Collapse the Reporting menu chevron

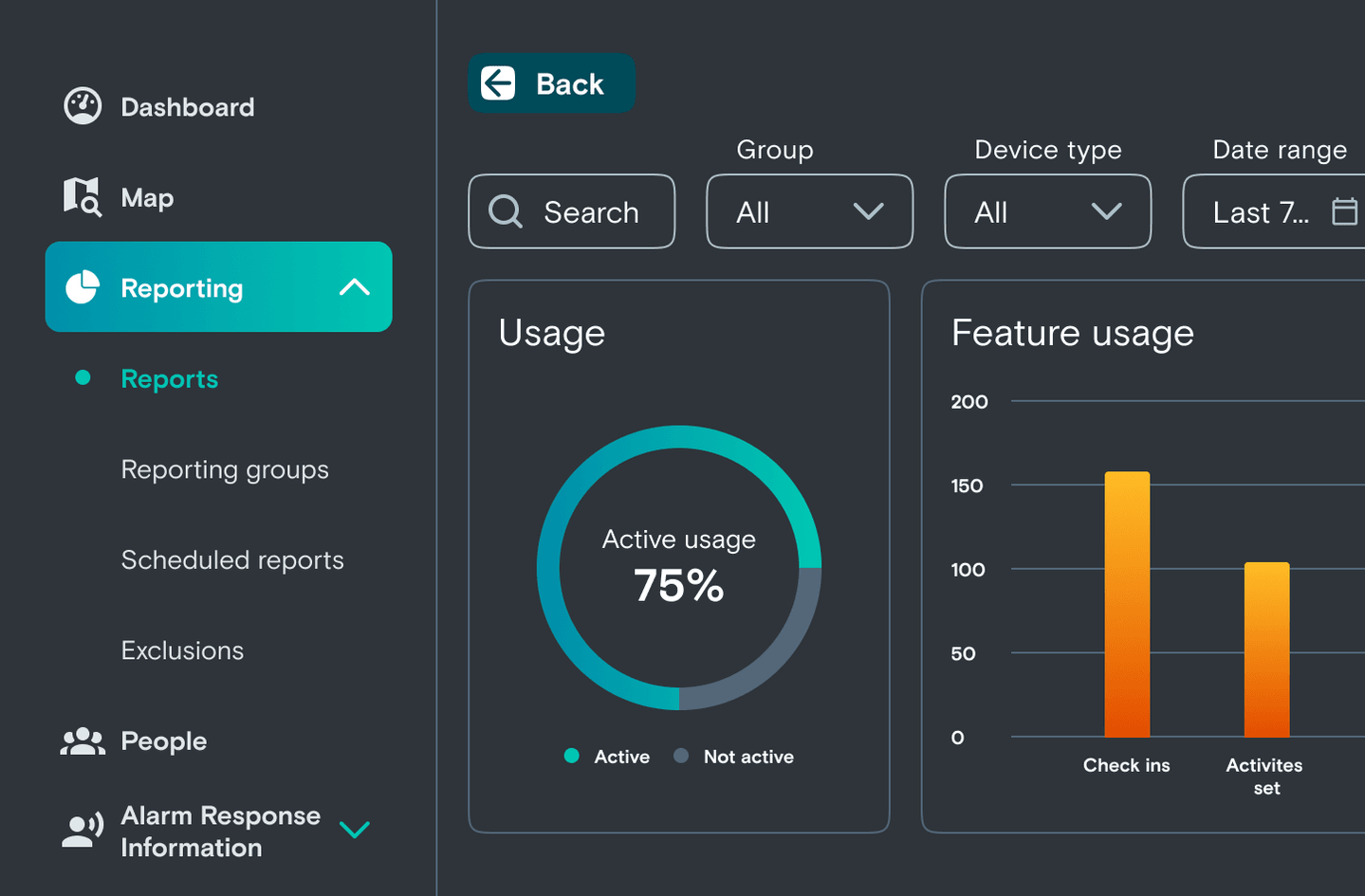pos(355,287)
